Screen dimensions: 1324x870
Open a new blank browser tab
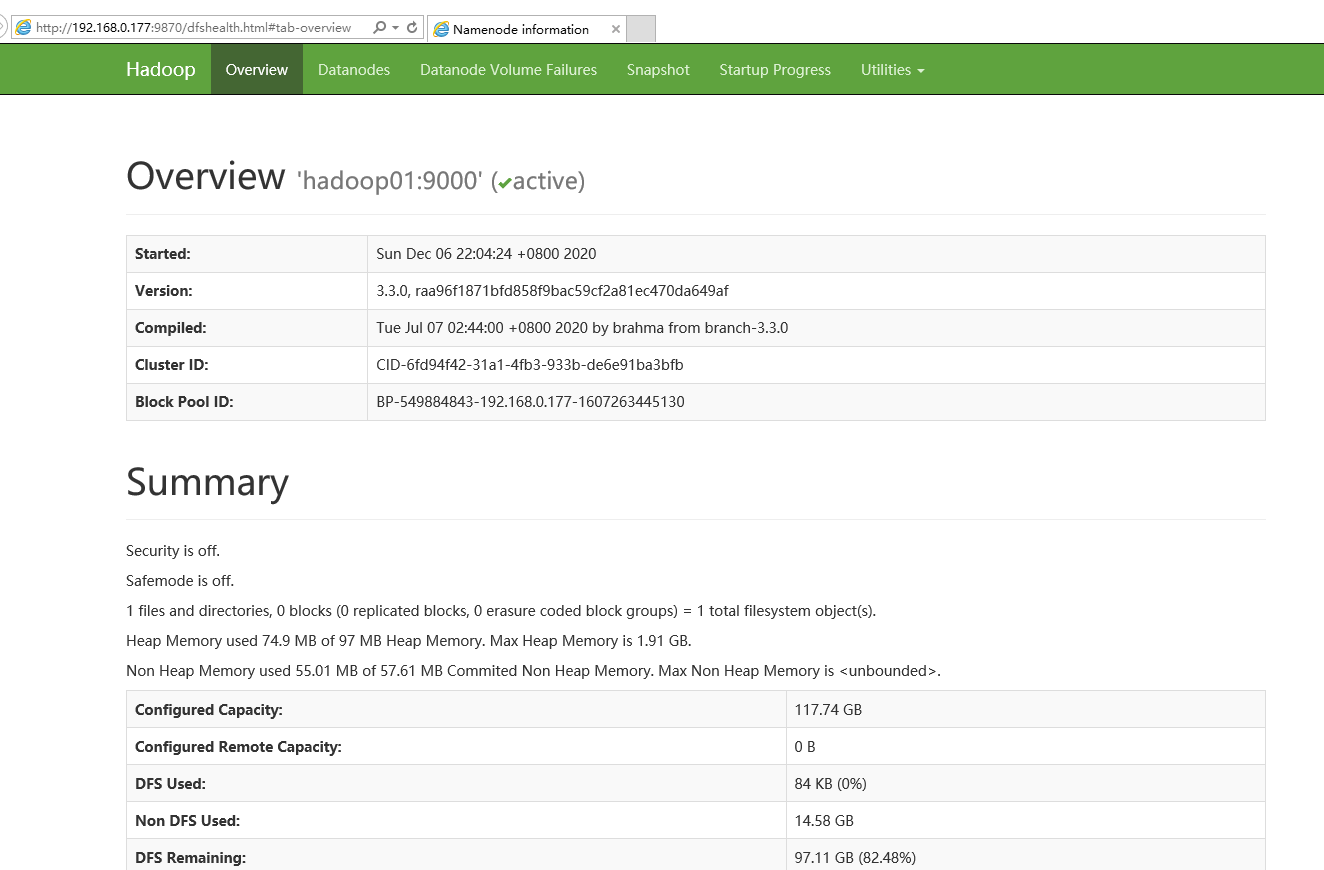click(641, 29)
